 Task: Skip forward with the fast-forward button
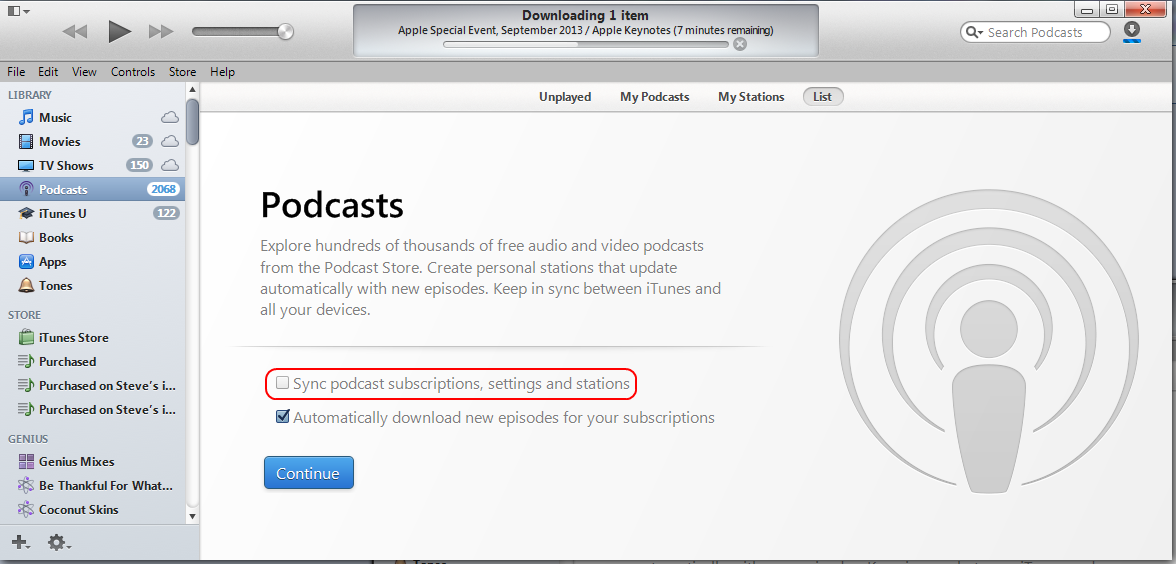(x=160, y=32)
